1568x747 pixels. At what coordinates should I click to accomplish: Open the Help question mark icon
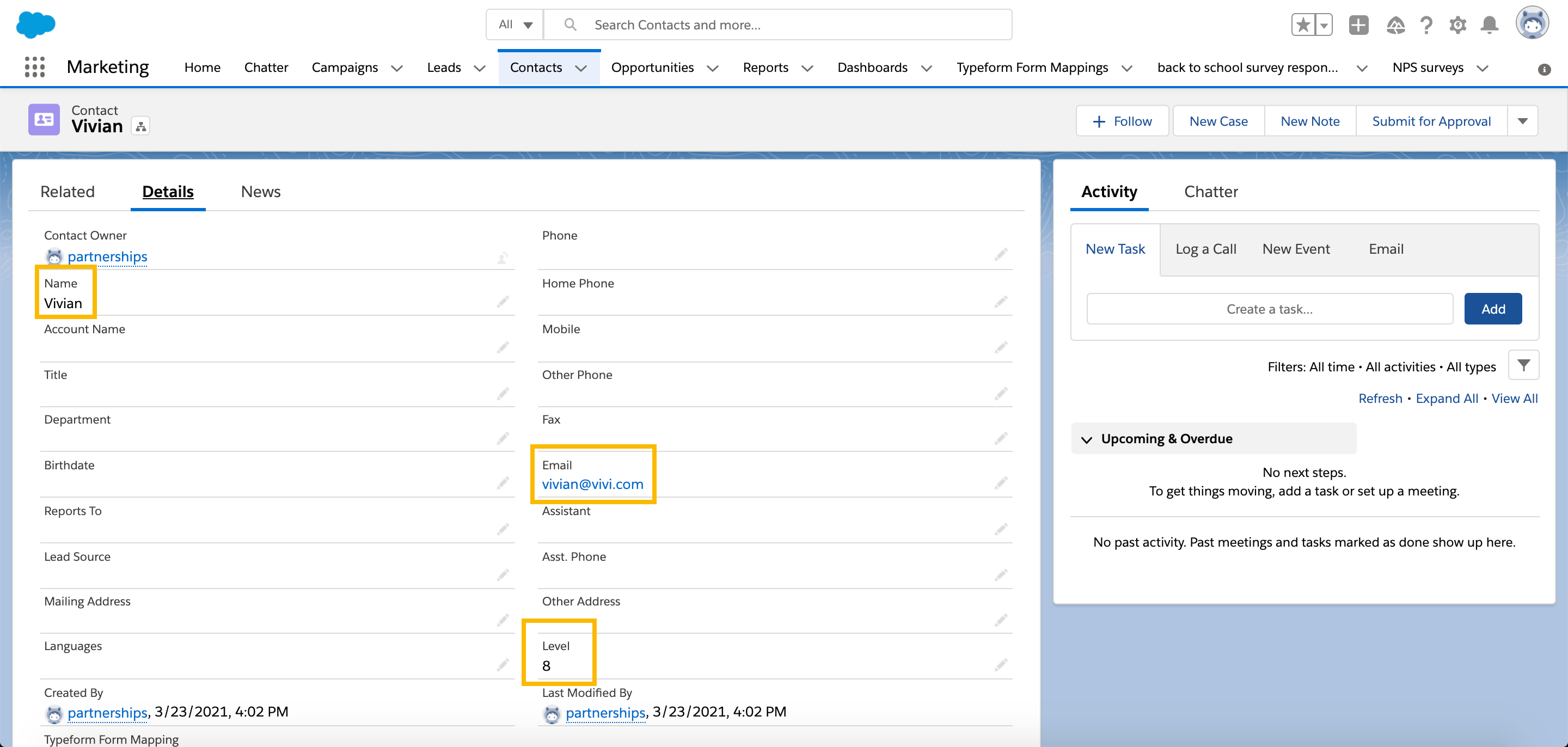tap(1426, 25)
